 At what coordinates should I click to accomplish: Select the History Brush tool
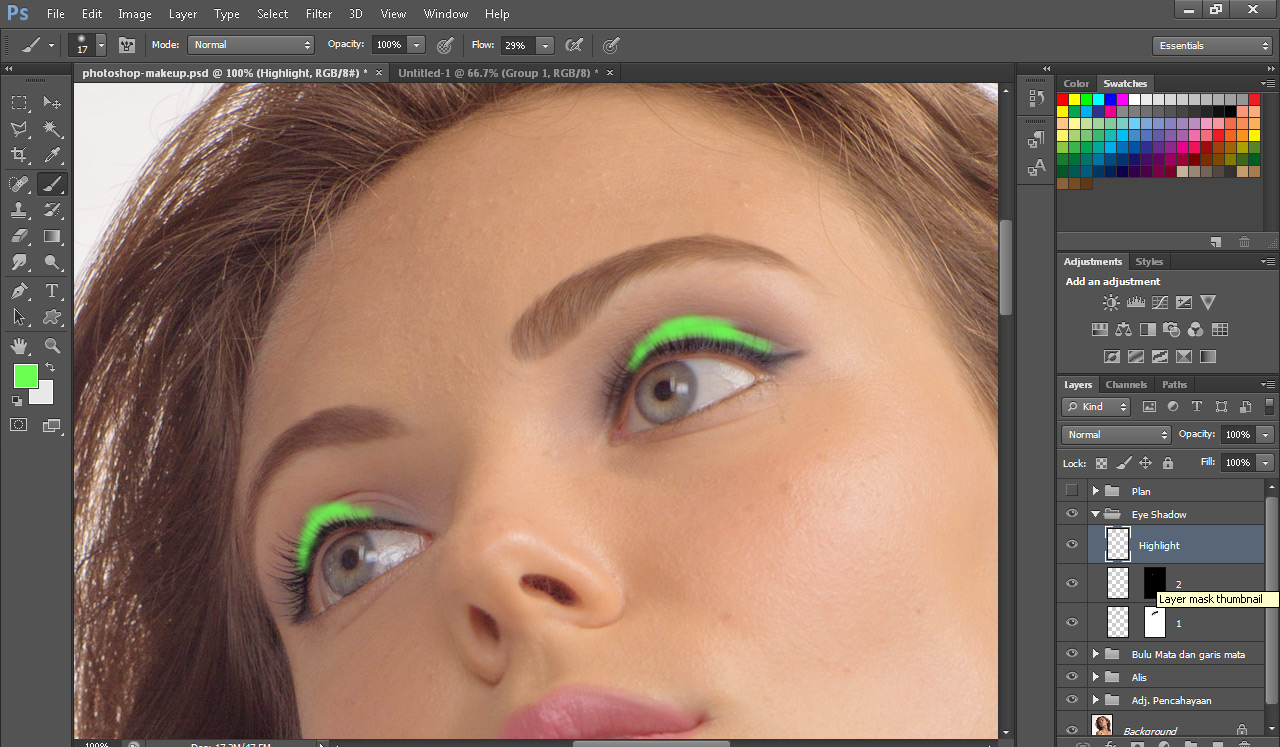point(52,210)
